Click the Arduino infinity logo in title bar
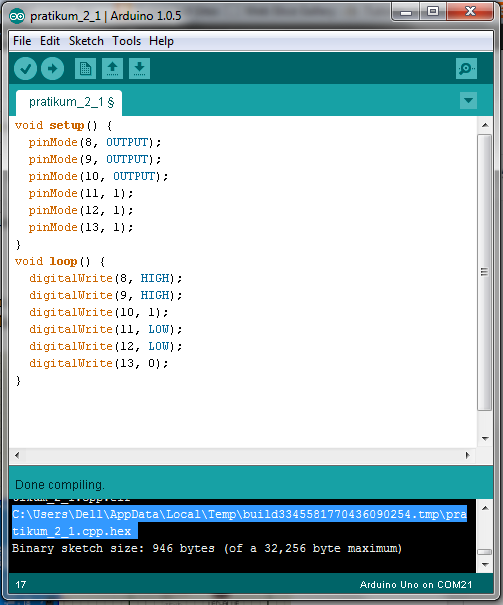 17,16
